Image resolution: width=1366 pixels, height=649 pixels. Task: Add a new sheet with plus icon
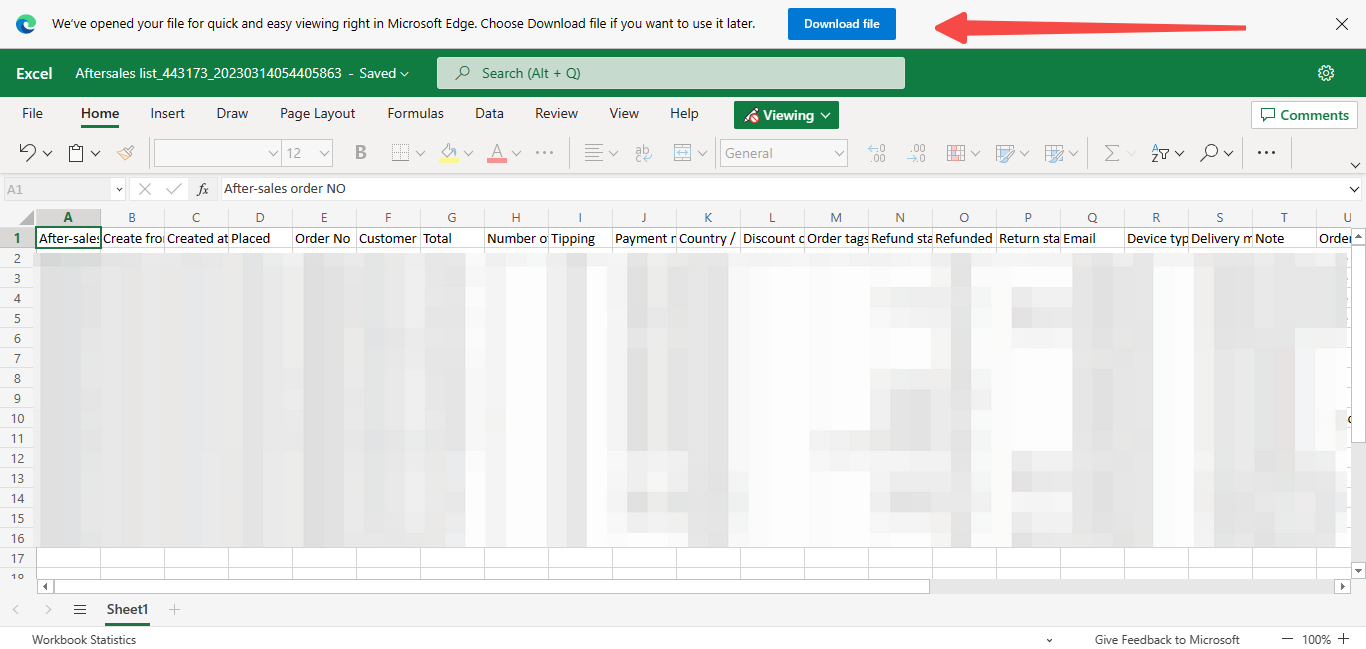[x=174, y=609]
